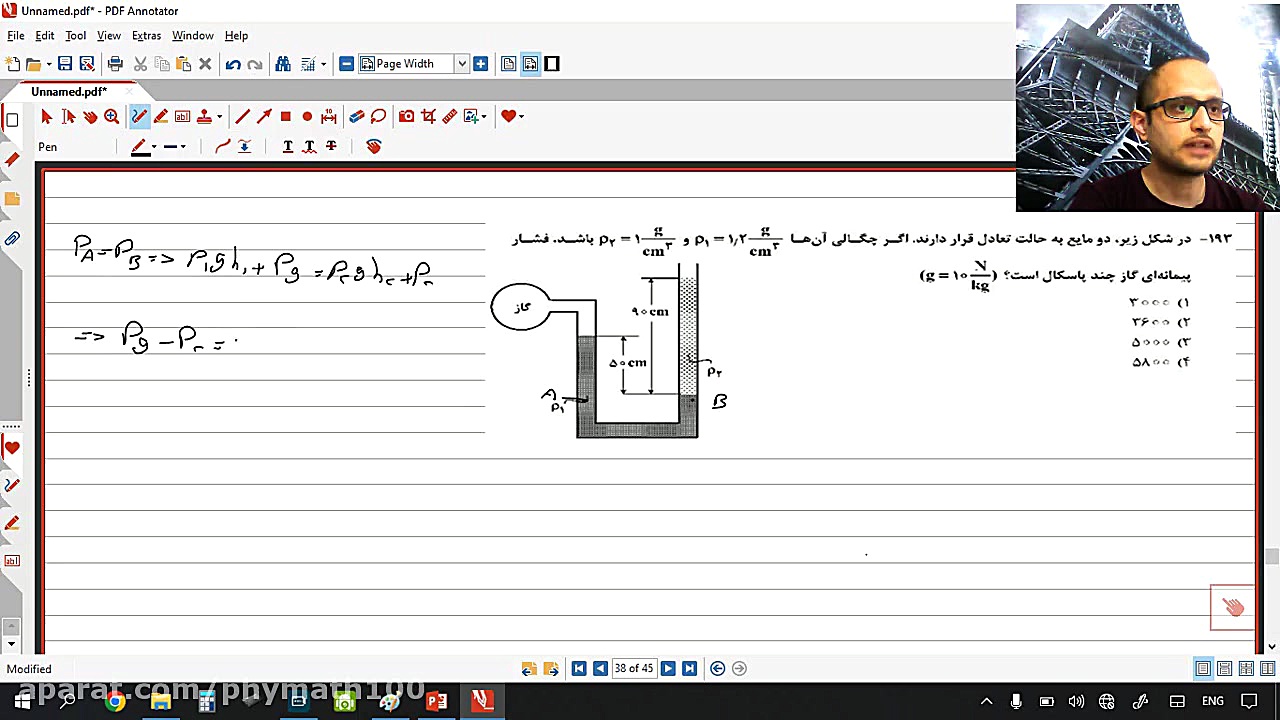Delete selection using the X icon
The width and height of the screenshot is (1280, 720).
205,64
